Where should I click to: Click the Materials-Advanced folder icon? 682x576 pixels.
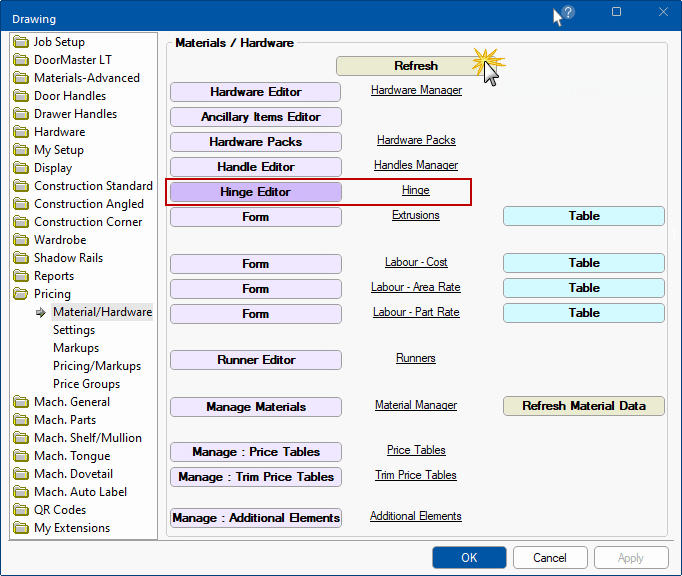coord(20,78)
